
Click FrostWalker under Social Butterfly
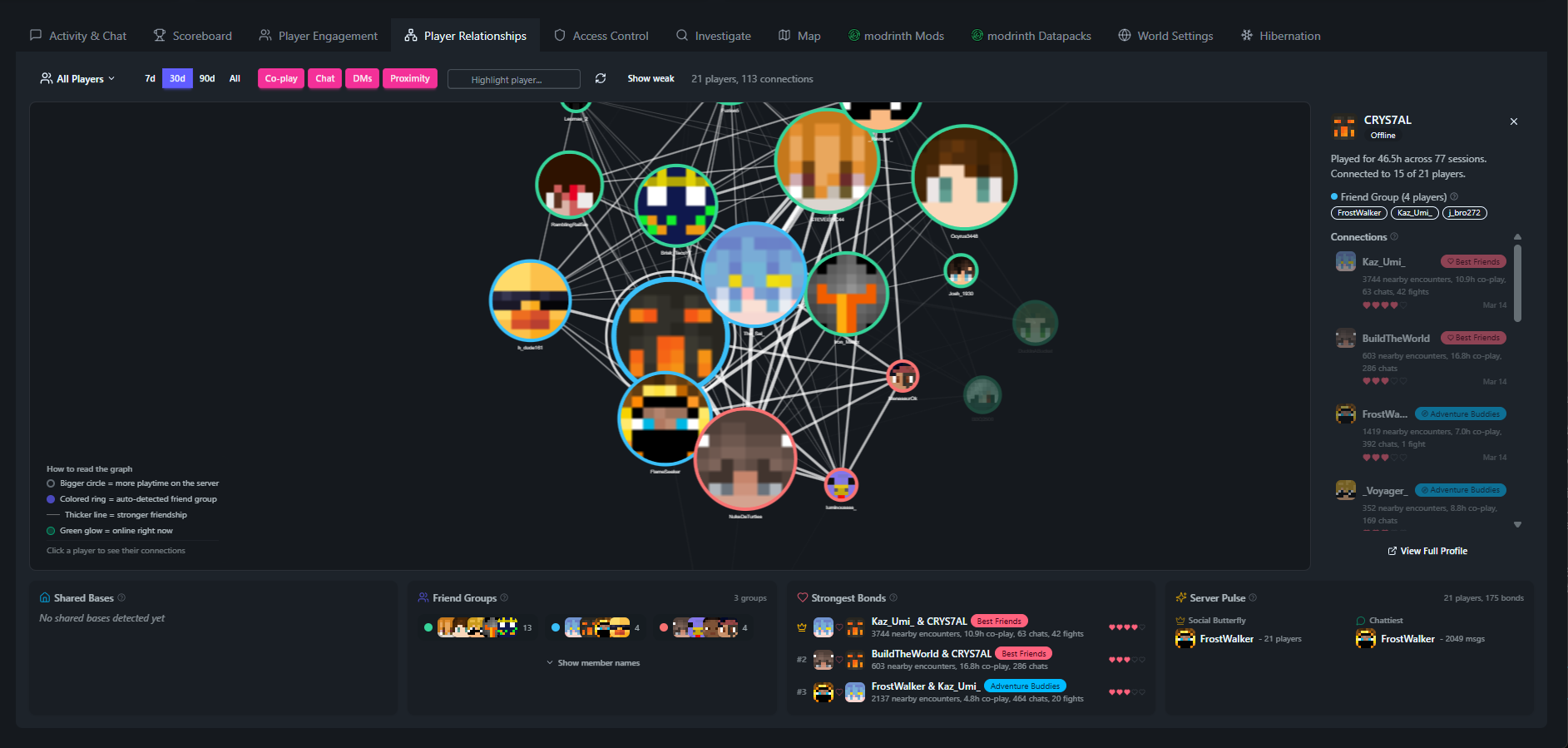(x=1227, y=639)
